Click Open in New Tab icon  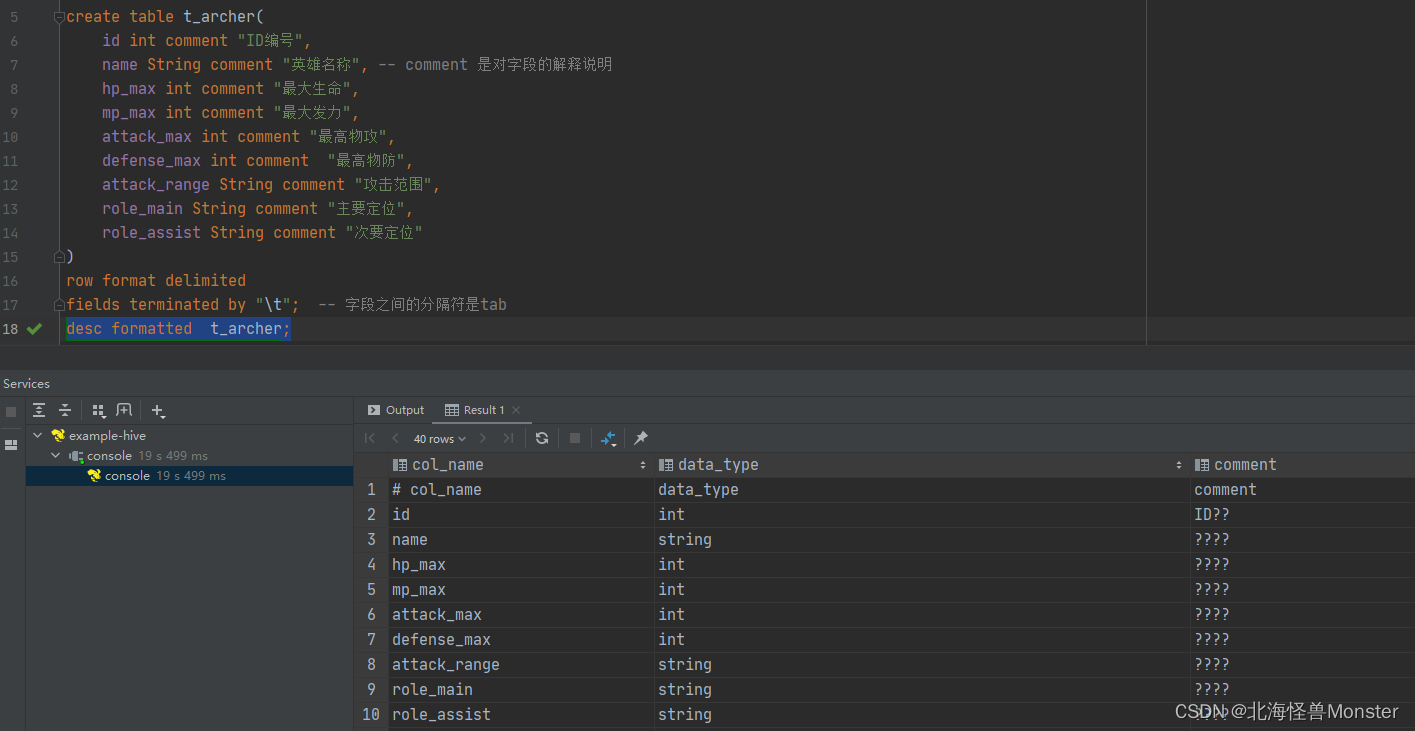[124, 410]
